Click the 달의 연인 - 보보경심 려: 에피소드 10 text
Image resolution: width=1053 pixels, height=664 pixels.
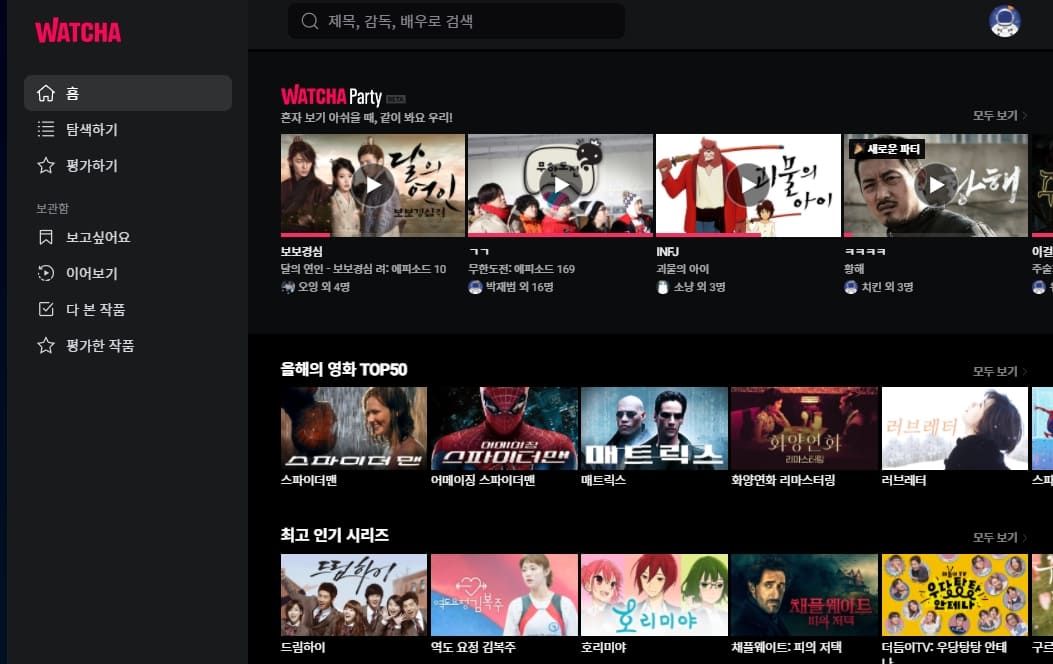pos(363,269)
